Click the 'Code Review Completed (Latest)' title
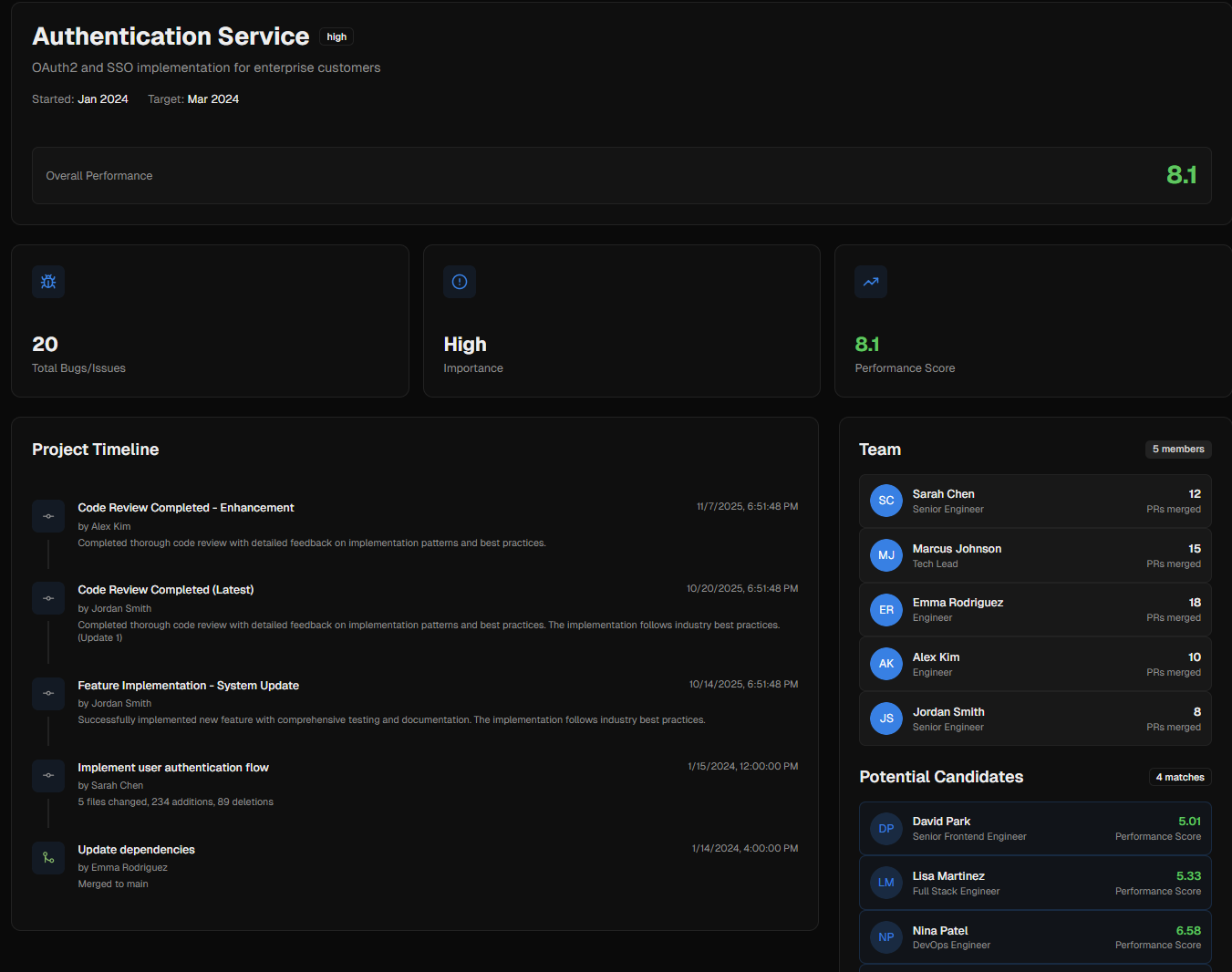The height and width of the screenshot is (972, 1232). click(166, 590)
